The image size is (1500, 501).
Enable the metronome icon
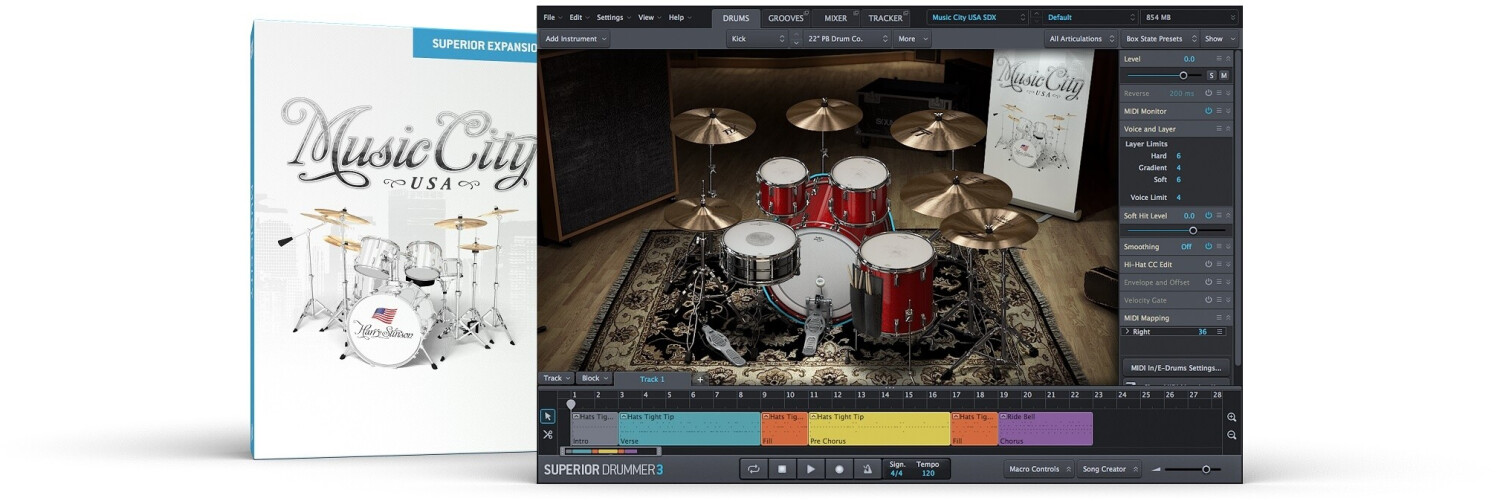pos(867,469)
